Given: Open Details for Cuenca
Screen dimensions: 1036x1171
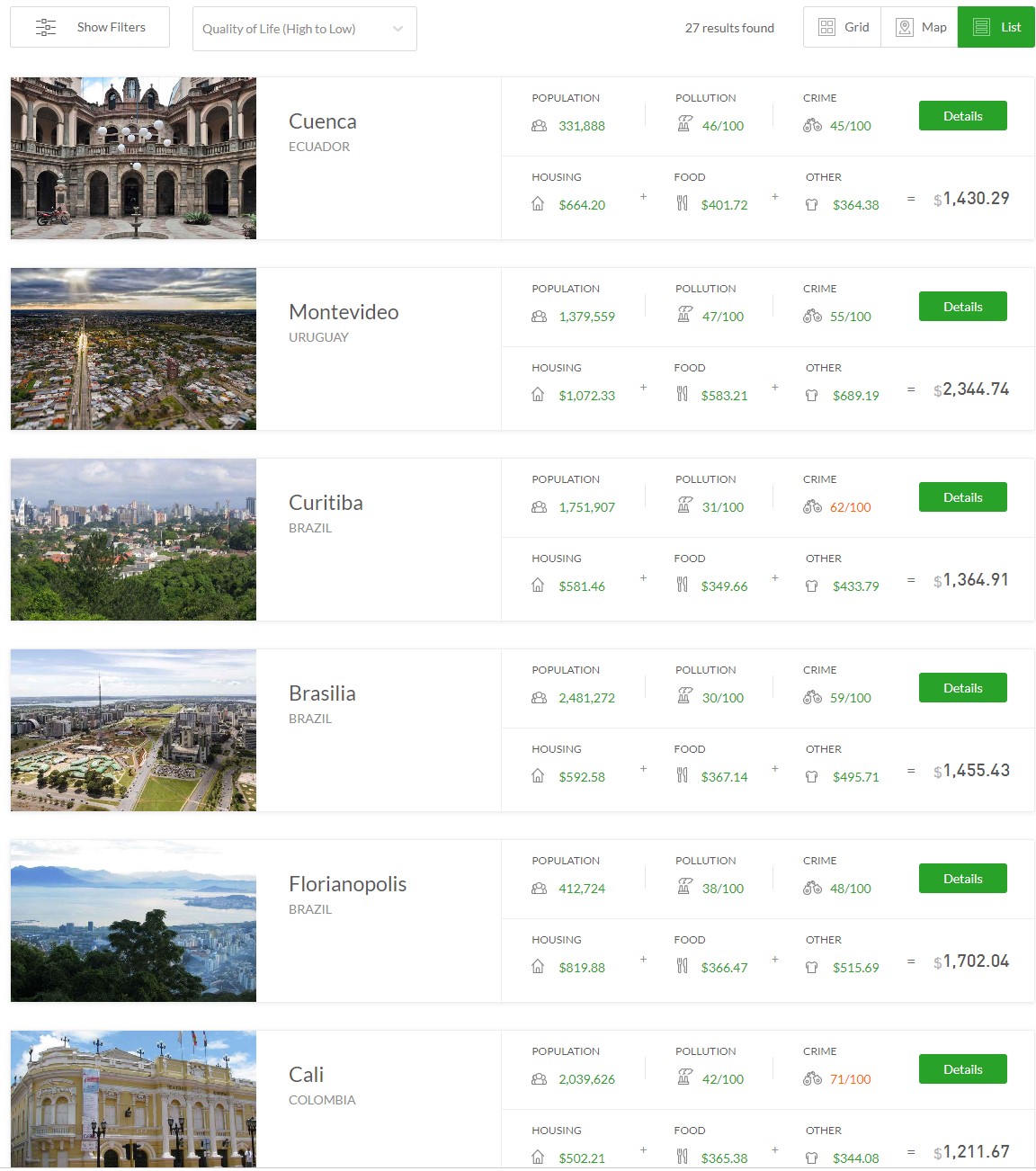Looking at the screenshot, I should (x=962, y=116).
